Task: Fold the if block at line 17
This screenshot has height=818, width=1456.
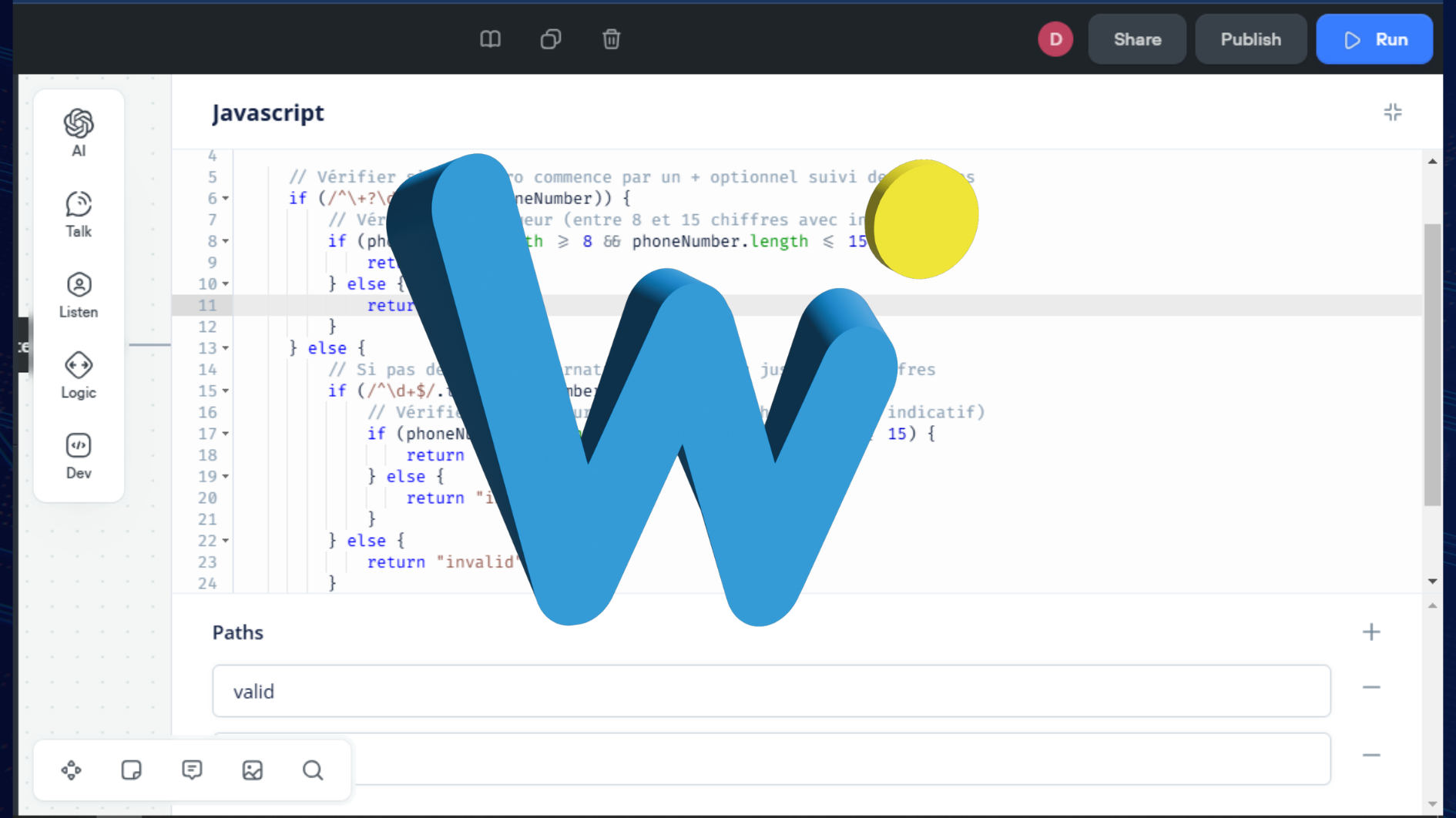Action: [x=226, y=434]
